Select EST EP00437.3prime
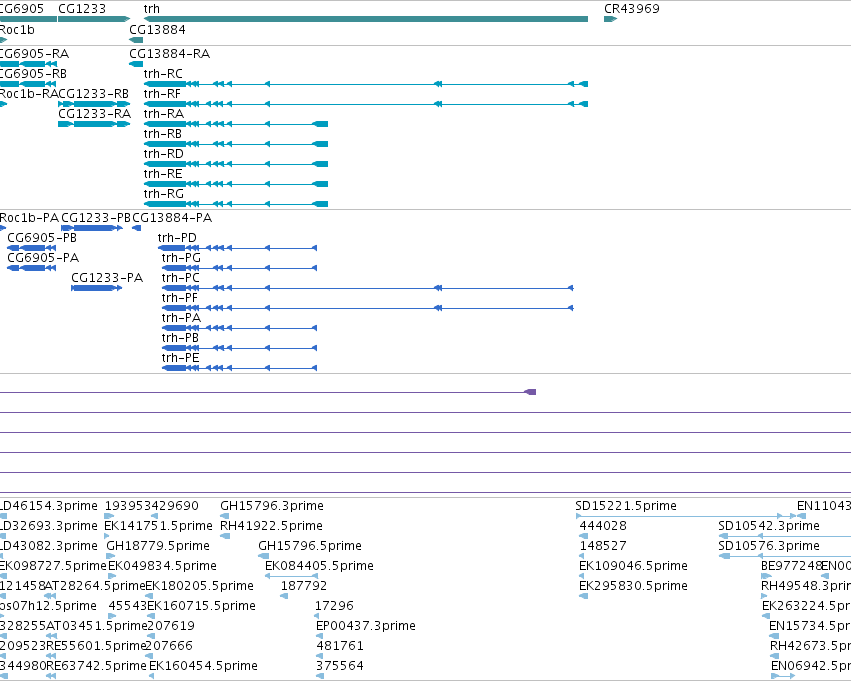The height and width of the screenshot is (681, 851). [x=366, y=626]
